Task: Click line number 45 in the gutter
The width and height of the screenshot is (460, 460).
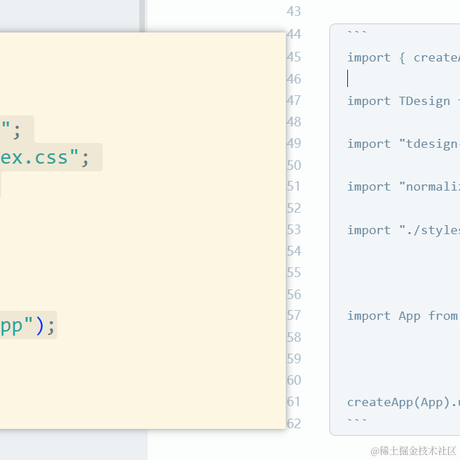Action: click(294, 57)
